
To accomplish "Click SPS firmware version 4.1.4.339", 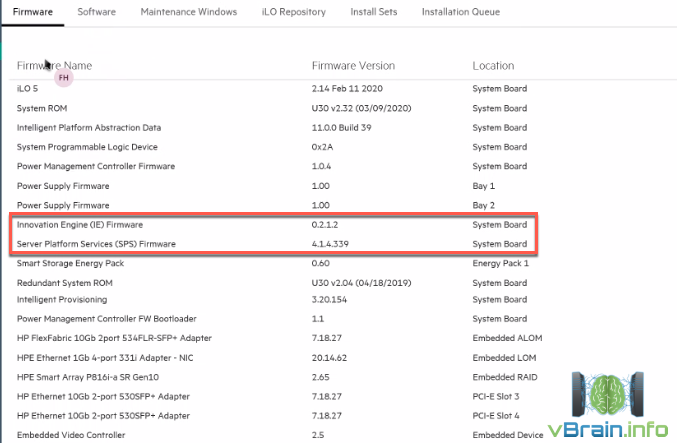I will (330, 244).
